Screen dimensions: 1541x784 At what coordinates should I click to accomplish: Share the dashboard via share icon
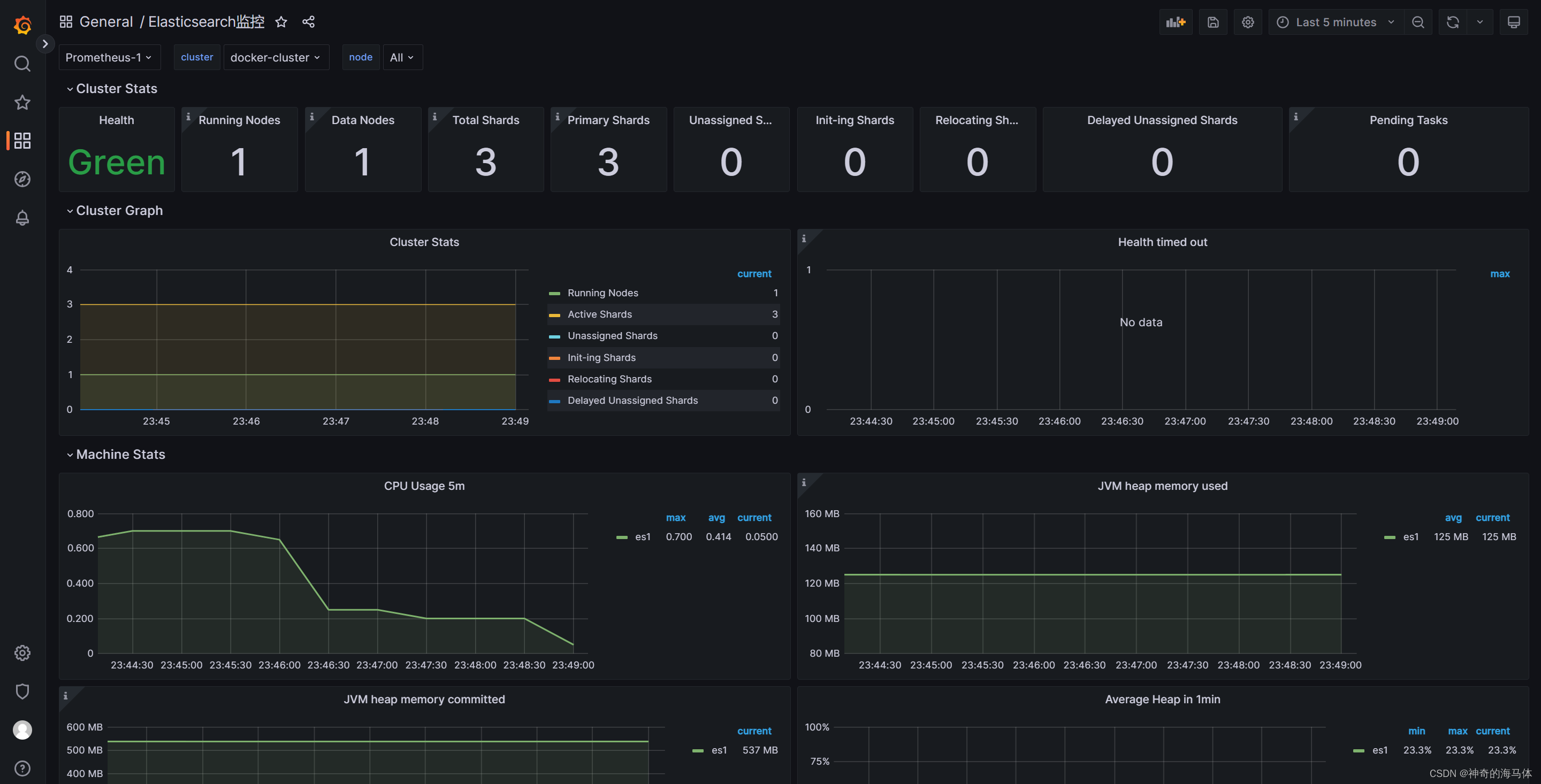tap(308, 22)
